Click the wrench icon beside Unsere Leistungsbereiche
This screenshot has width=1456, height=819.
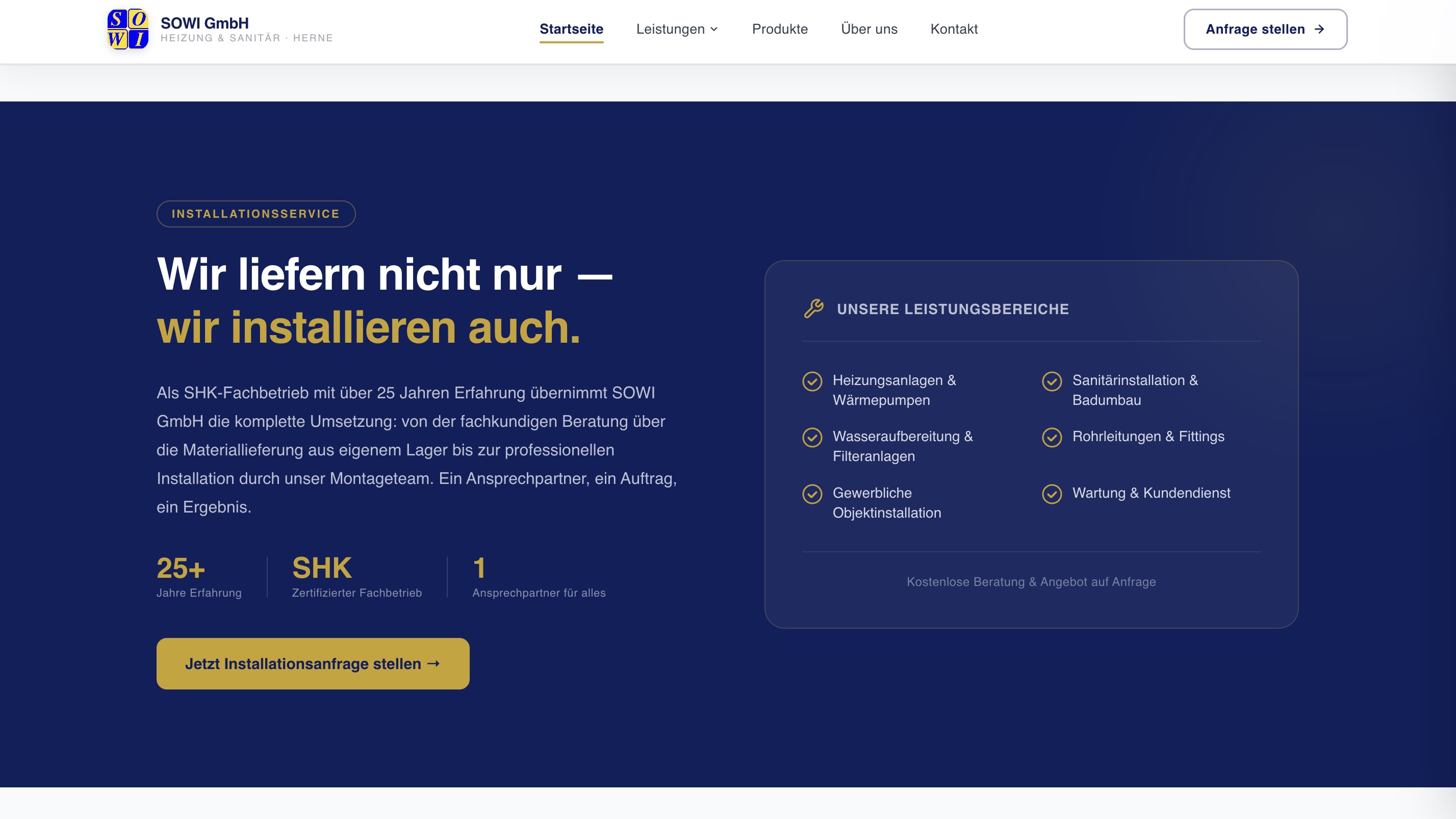point(814,309)
